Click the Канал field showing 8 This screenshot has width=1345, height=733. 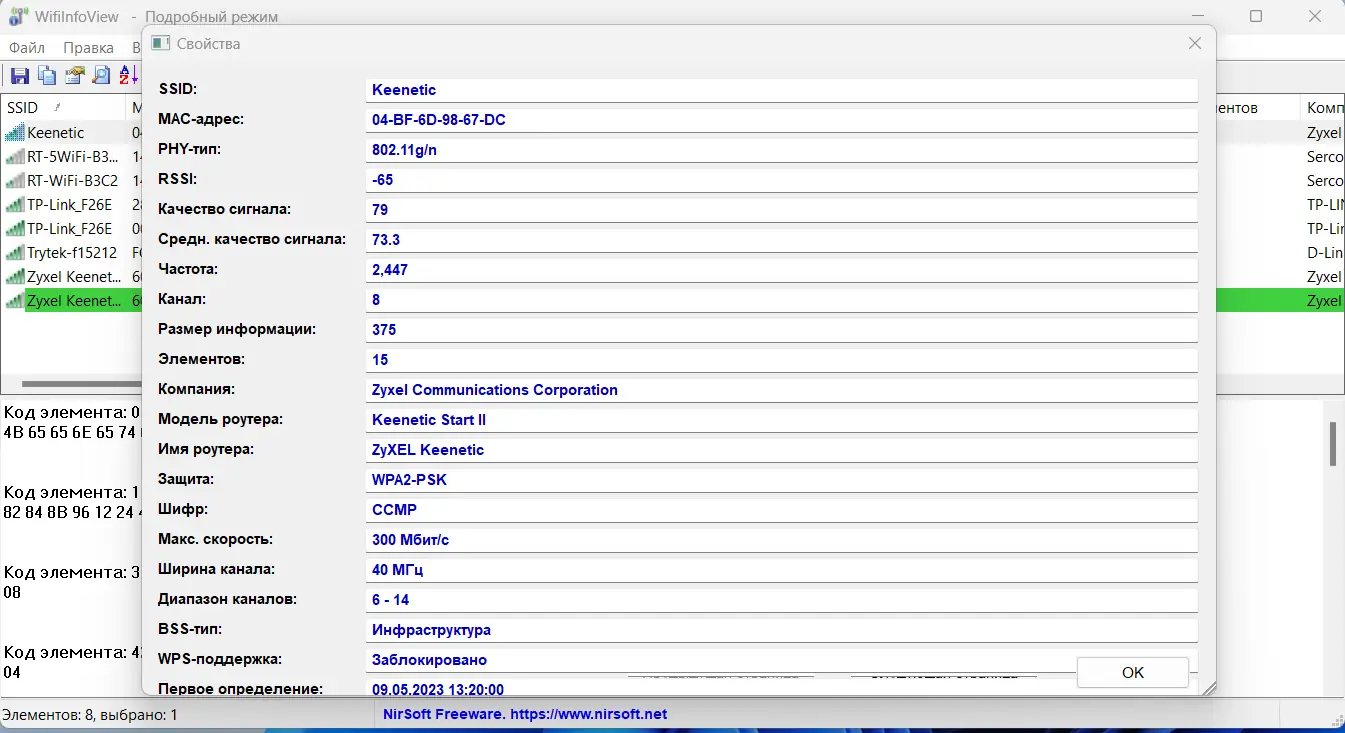click(782, 300)
